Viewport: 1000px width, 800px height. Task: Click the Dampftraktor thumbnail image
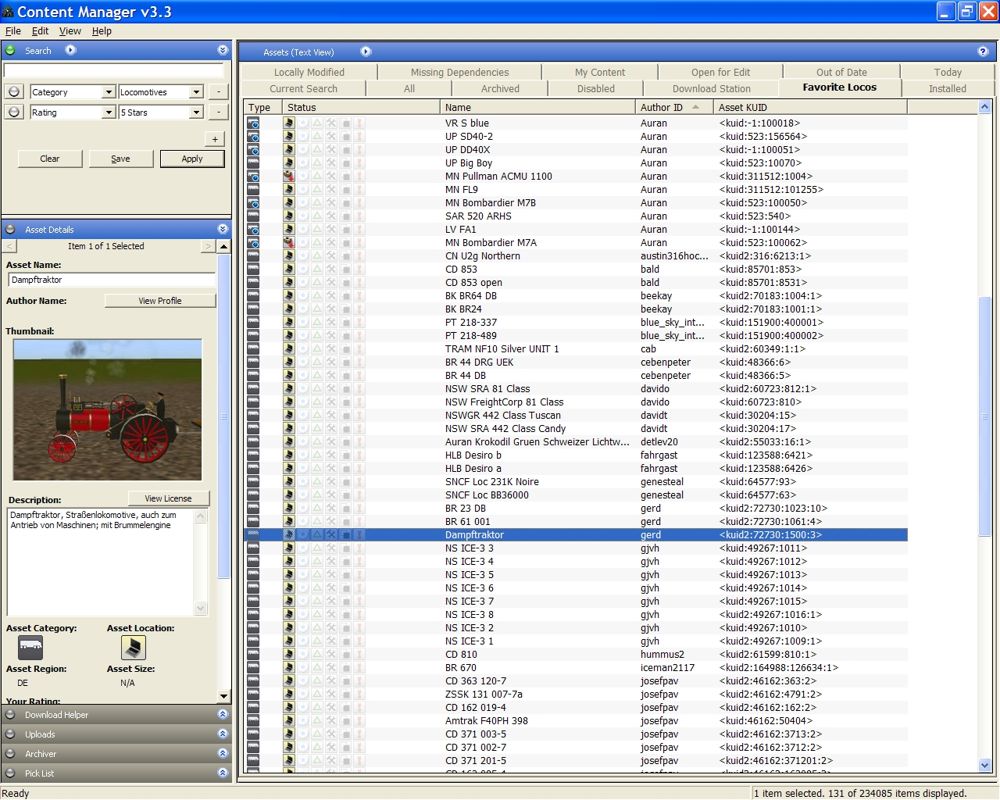tap(108, 410)
